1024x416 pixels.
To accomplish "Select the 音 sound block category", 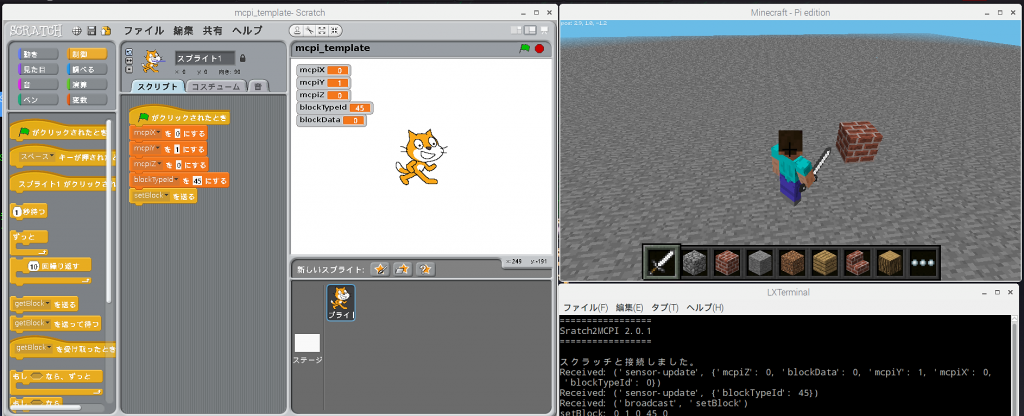I will tap(39, 84).
